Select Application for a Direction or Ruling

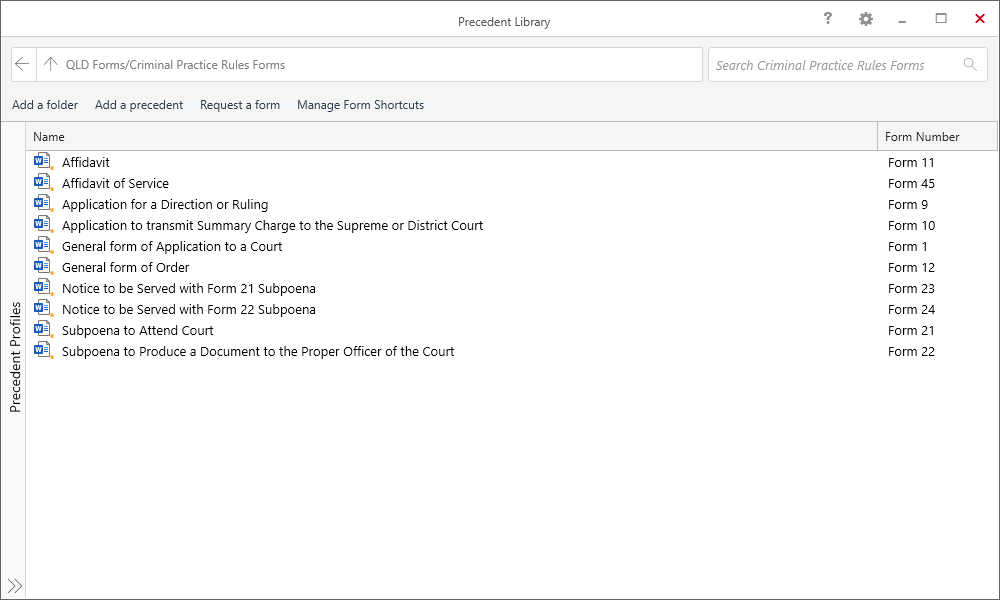pyautogui.click(x=166, y=203)
